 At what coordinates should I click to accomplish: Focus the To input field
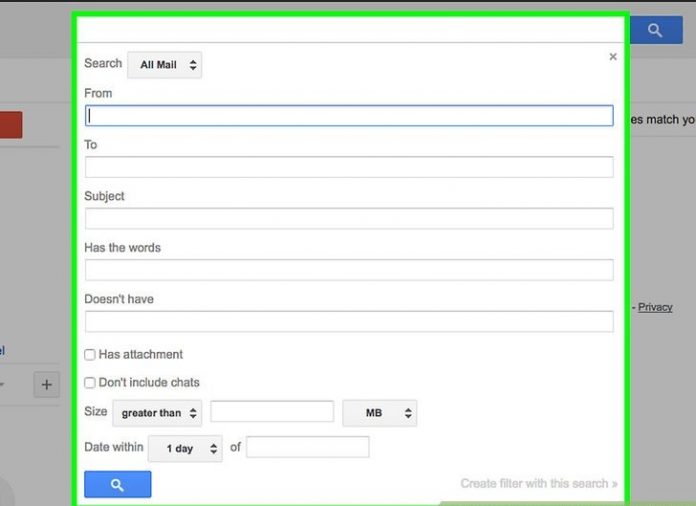(349, 167)
